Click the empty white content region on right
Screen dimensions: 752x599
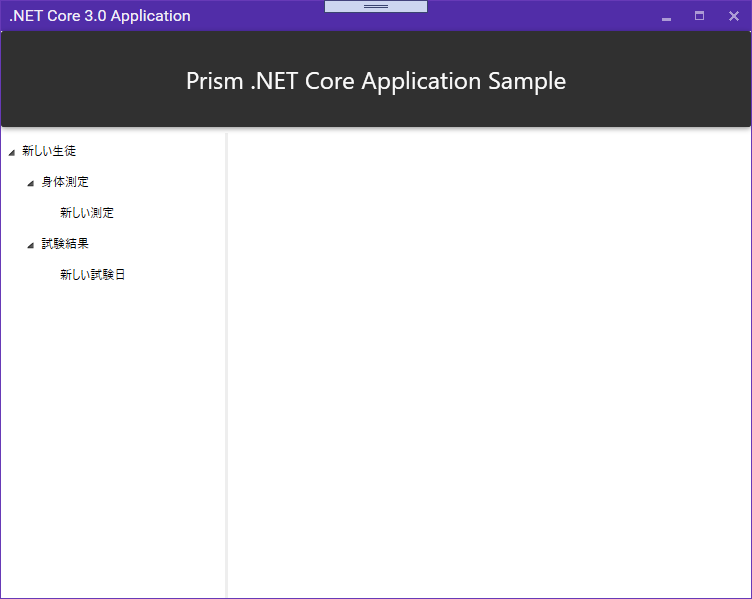(x=489, y=364)
